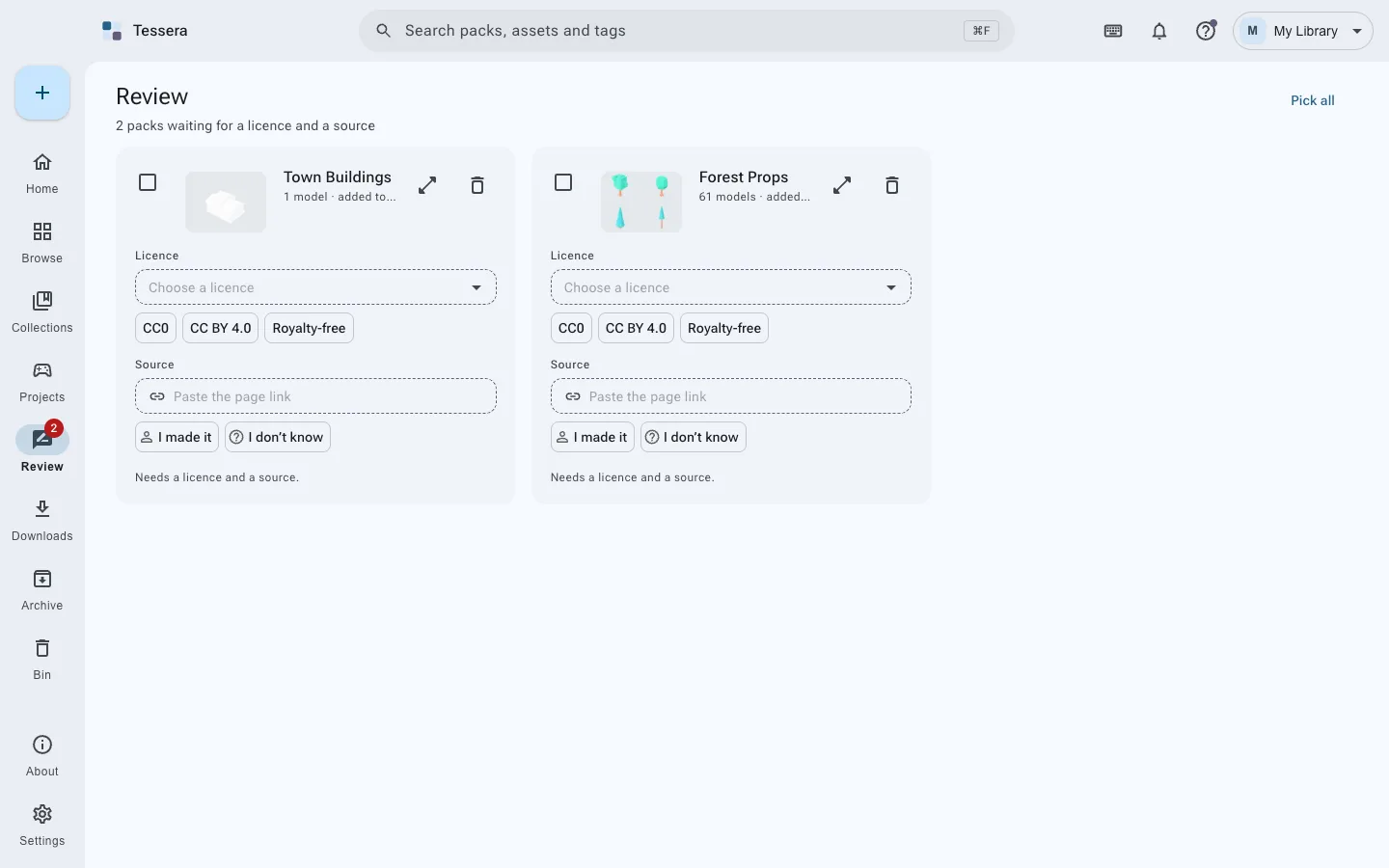The width and height of the screenshot is (1389, 868).
Task: Open the Town Buildings thumbnail
Action: [x=226, y=202]
